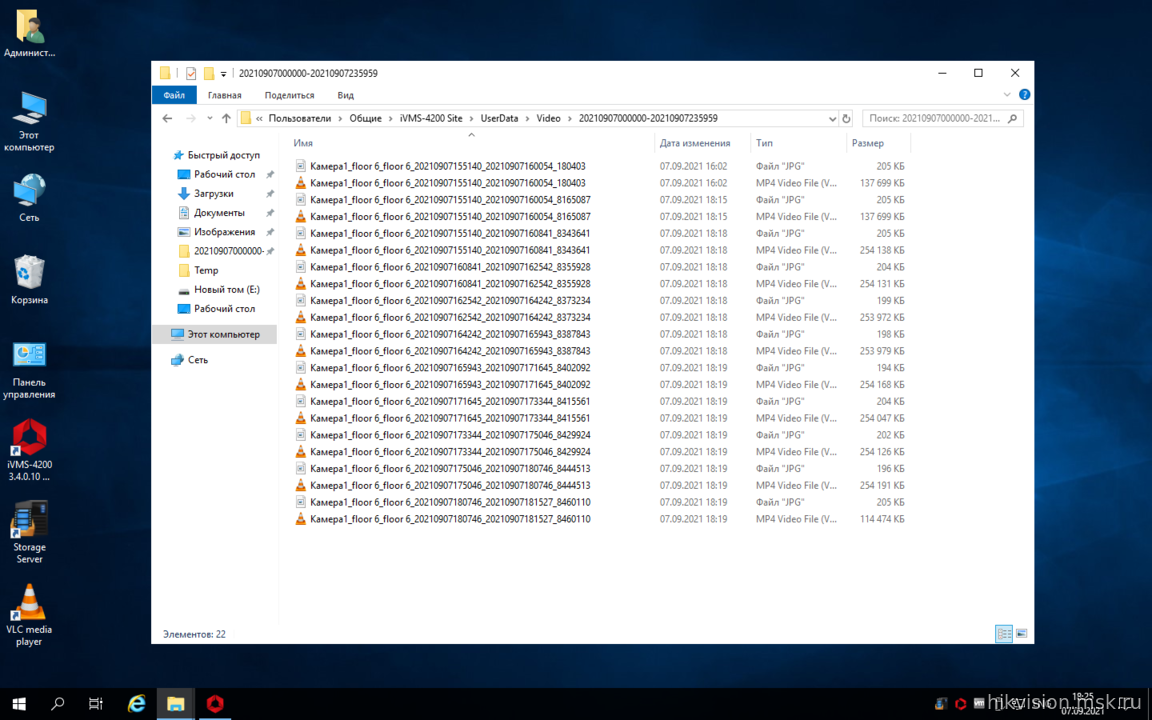Navigate to Video breadcrumb

tap(548, 118)
